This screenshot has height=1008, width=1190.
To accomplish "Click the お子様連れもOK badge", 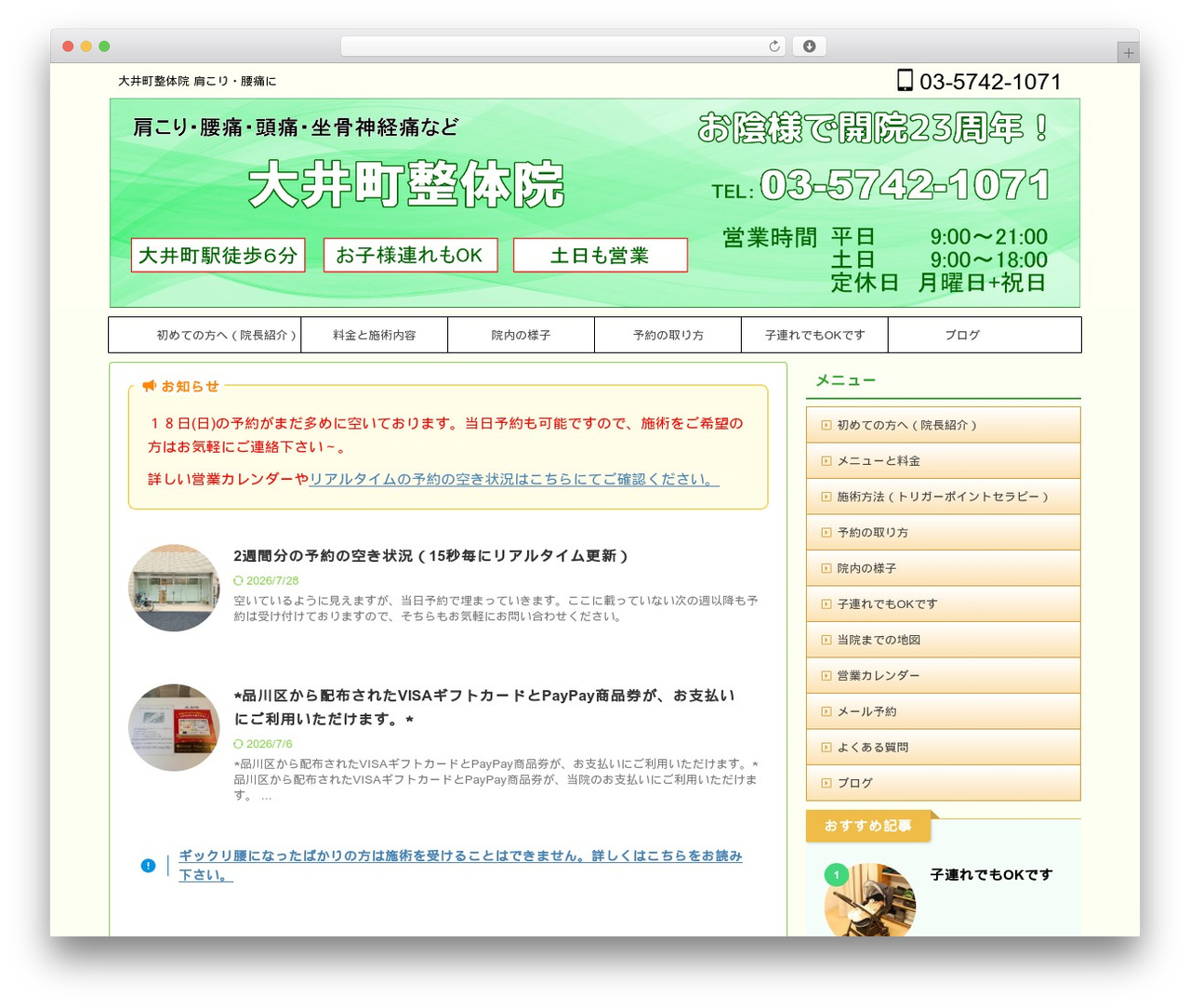I will pyautogui.click(x=410, y=255).
